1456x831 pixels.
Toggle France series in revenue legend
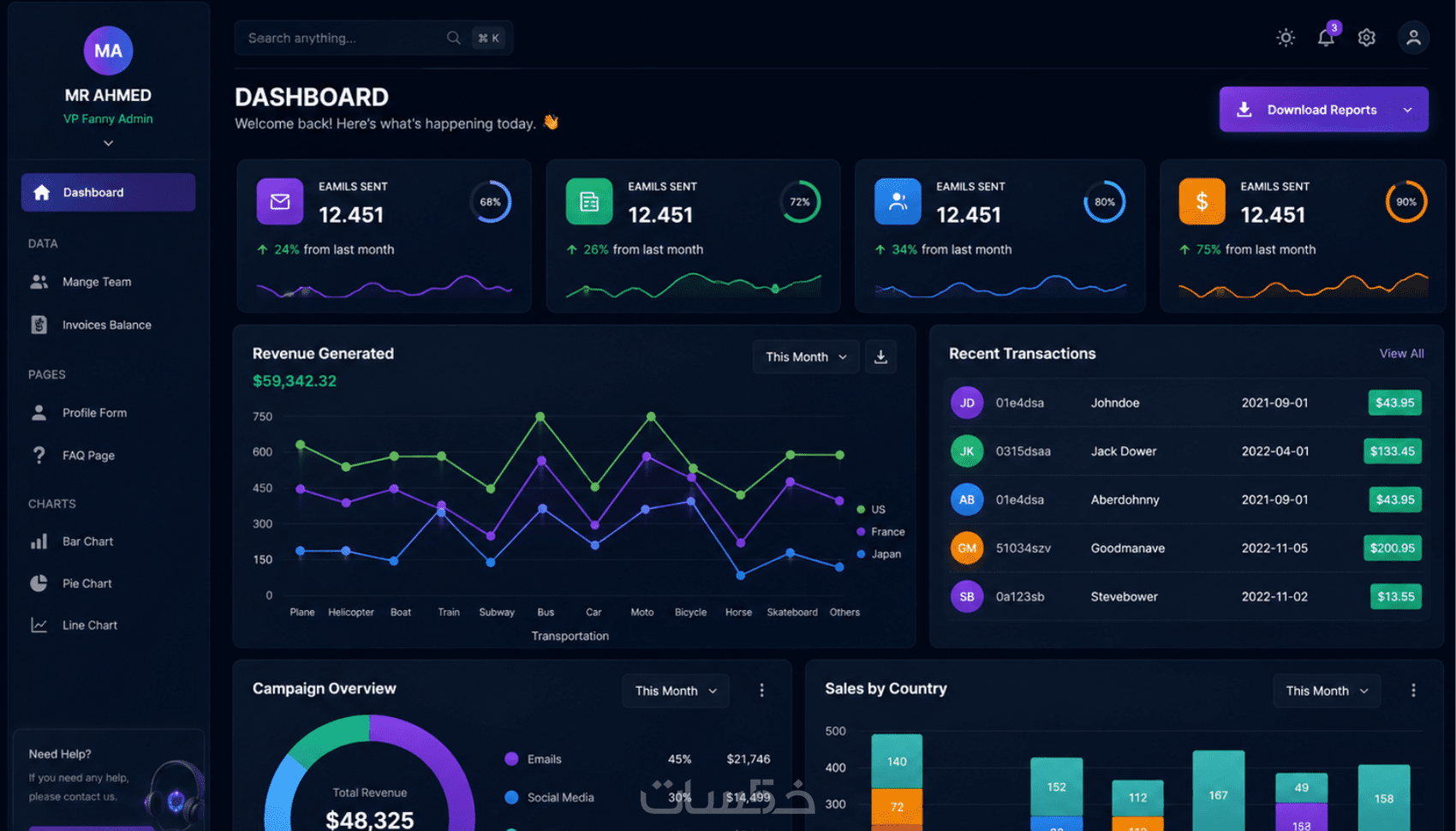(880, 531)
